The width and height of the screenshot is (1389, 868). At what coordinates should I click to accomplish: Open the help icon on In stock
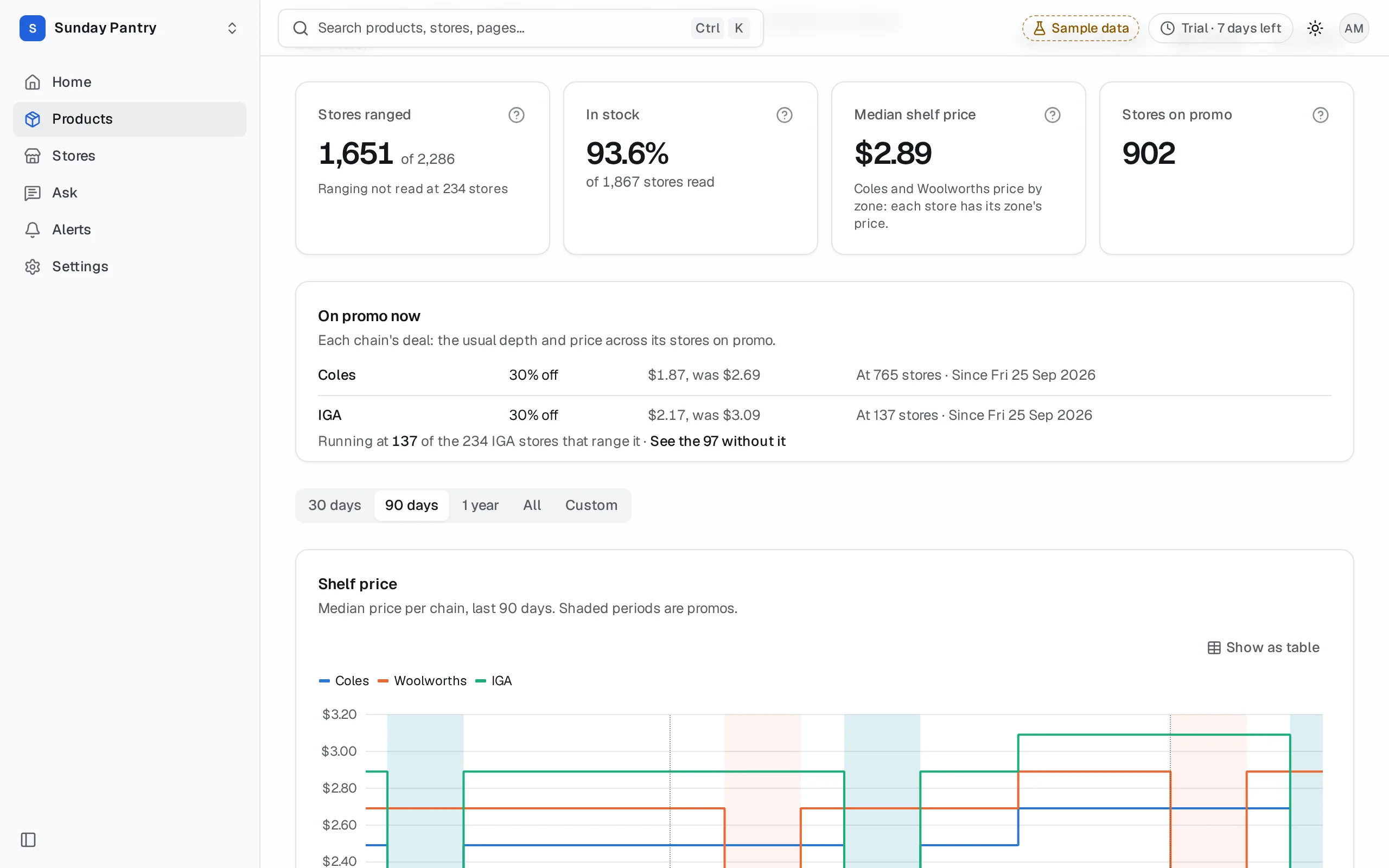coord(785,115)
